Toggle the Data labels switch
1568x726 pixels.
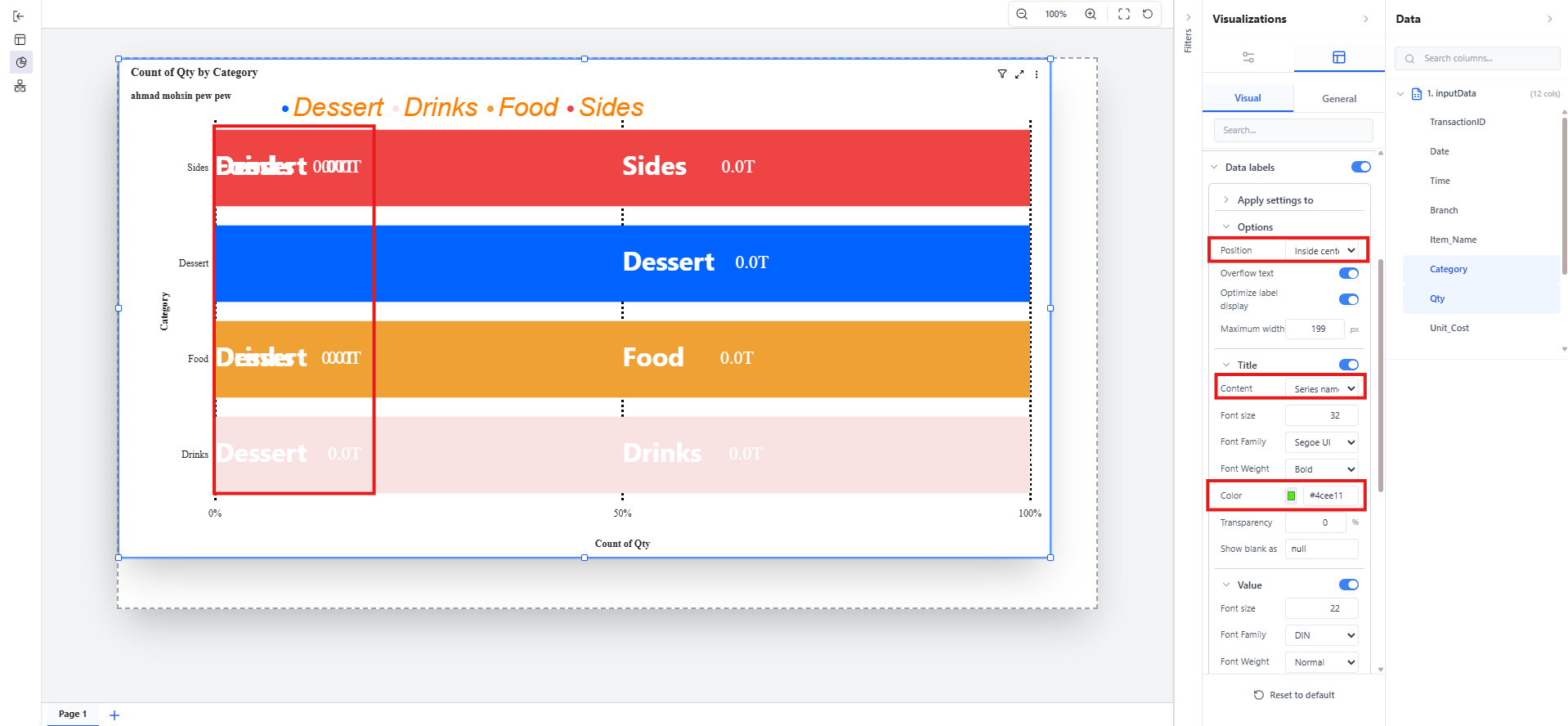click(x=1360, y=167)
